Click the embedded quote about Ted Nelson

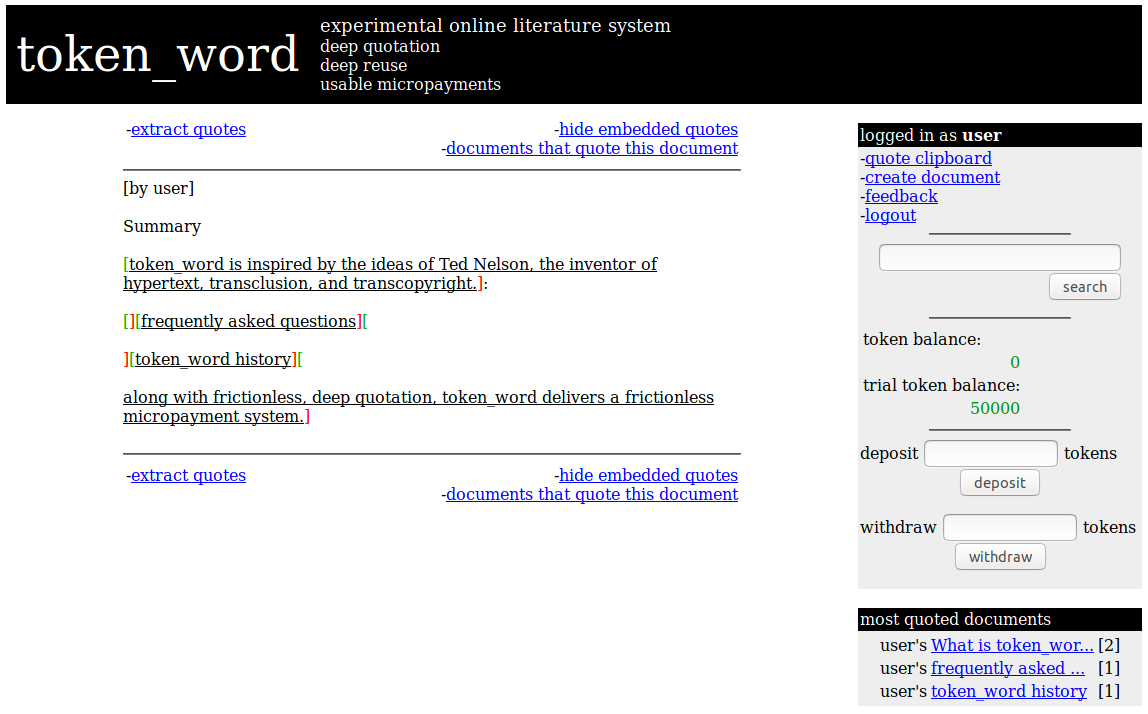(x=390, y=274)
